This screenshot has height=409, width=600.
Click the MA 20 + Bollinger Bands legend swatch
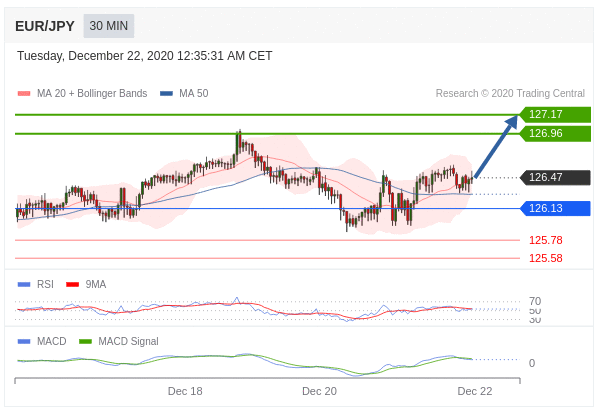(x=24, y=94)
